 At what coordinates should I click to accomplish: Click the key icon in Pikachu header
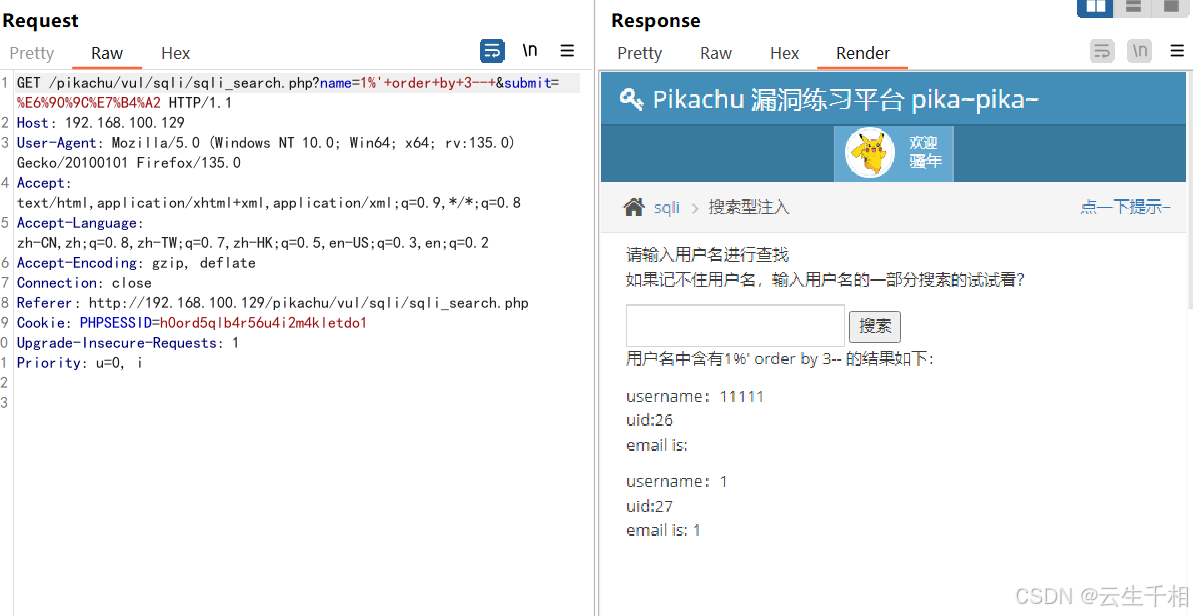point(631,99)
